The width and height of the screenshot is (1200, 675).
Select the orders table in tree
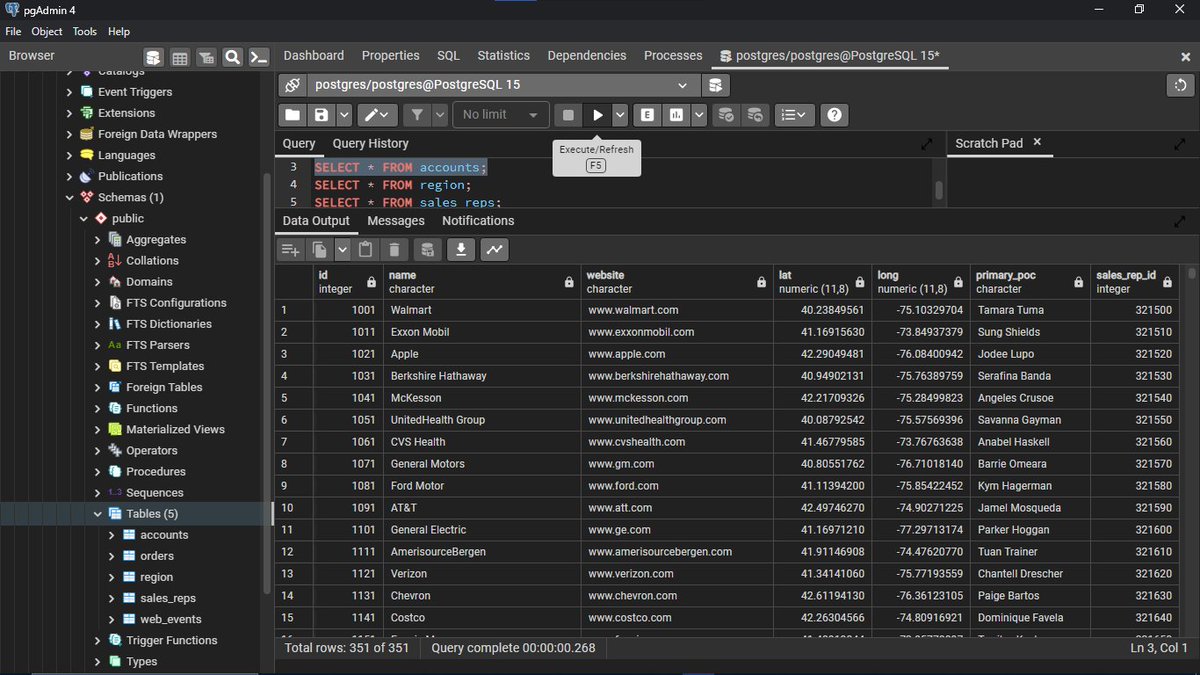[157, 556]
